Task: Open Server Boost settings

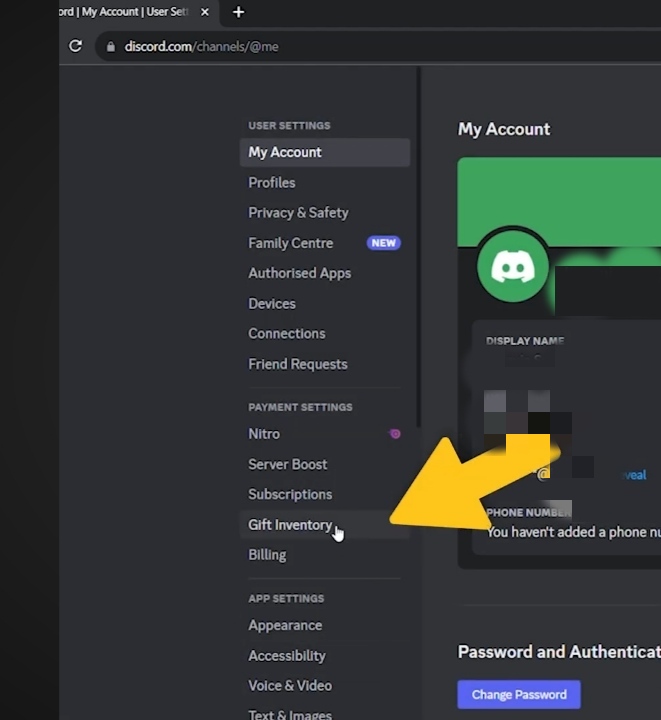Action: click(x=325, y=464)
